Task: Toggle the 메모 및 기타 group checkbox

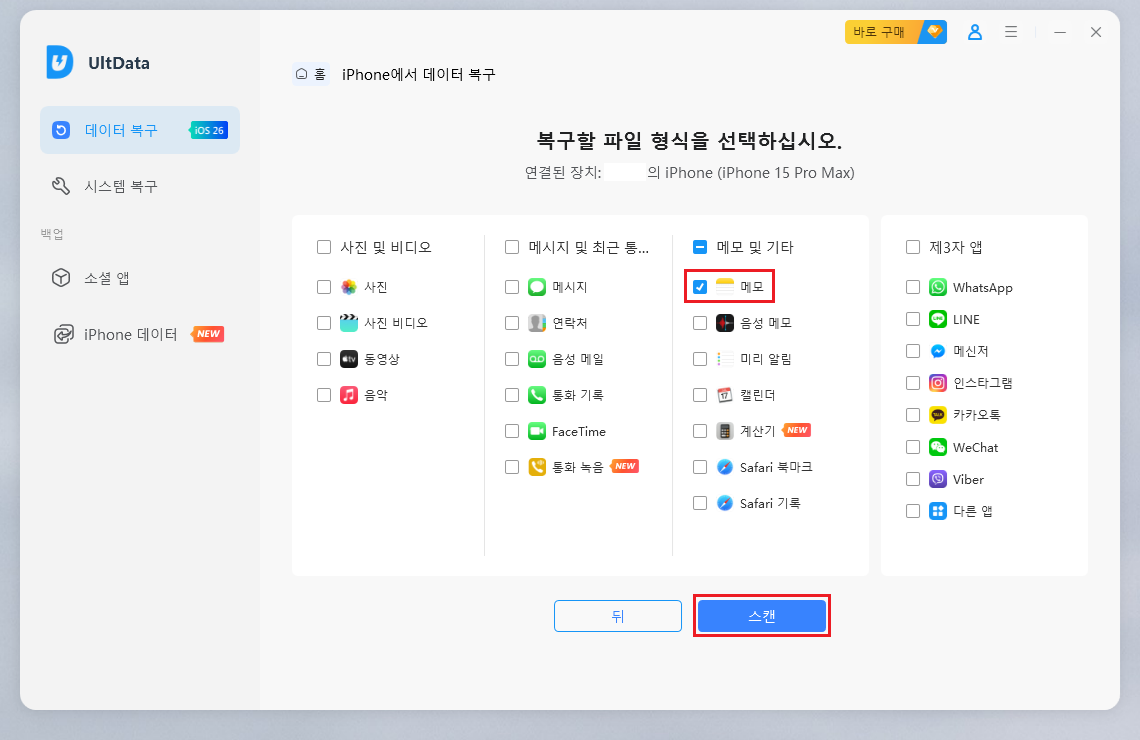Action: tap(700, 247)
